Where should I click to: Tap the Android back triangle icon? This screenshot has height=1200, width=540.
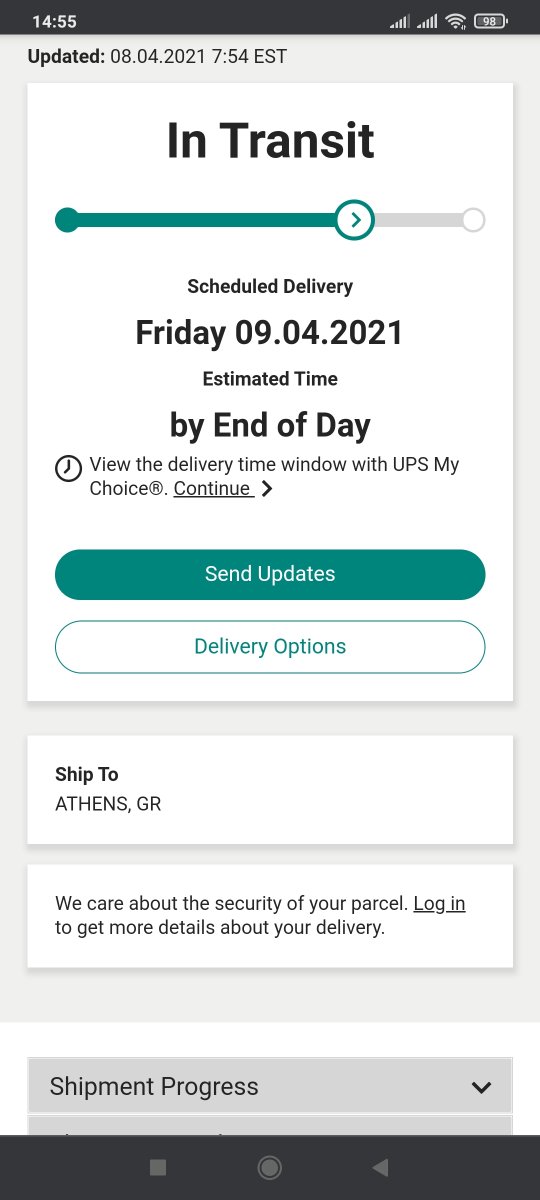point(380,1167)
